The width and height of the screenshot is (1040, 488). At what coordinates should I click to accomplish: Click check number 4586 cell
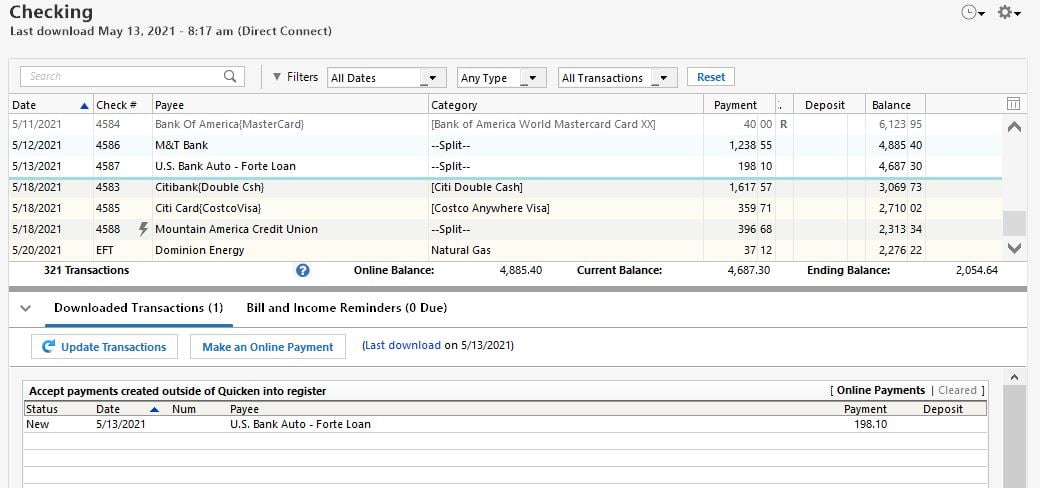click(108, 145)
